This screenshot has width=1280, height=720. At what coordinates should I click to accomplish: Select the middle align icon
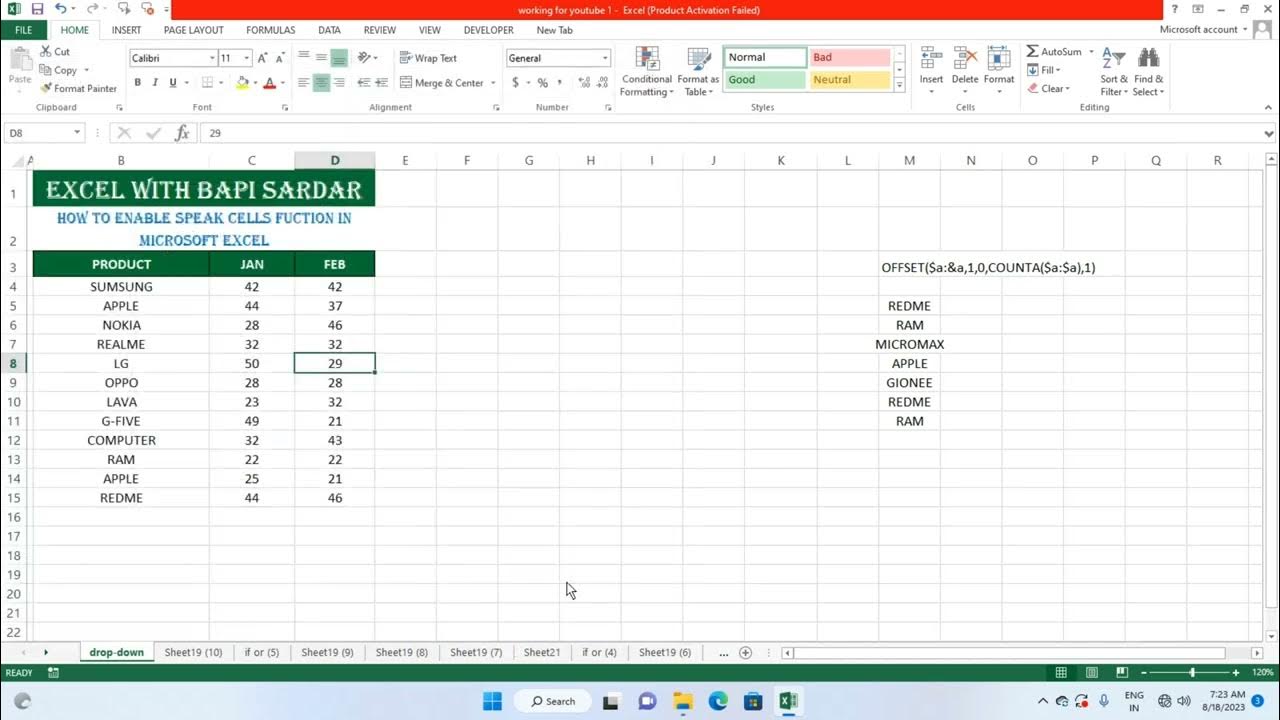click(321, 58)
